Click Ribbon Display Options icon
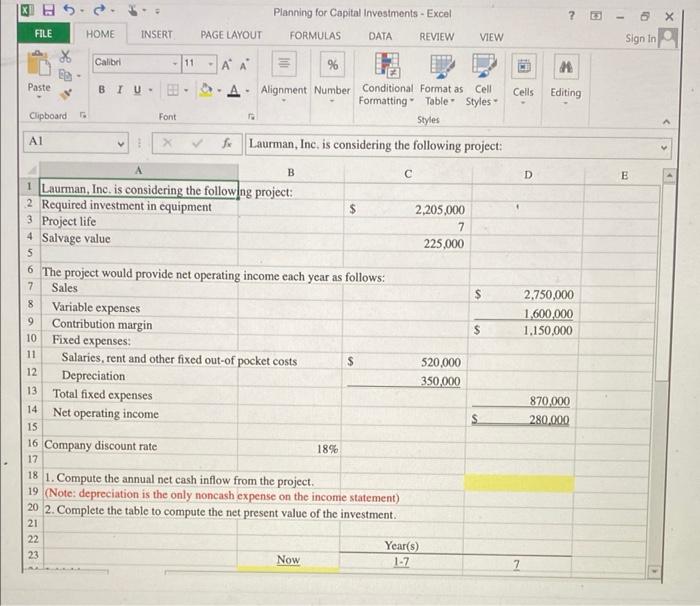The image size is (700, 606). click(596, 16)
